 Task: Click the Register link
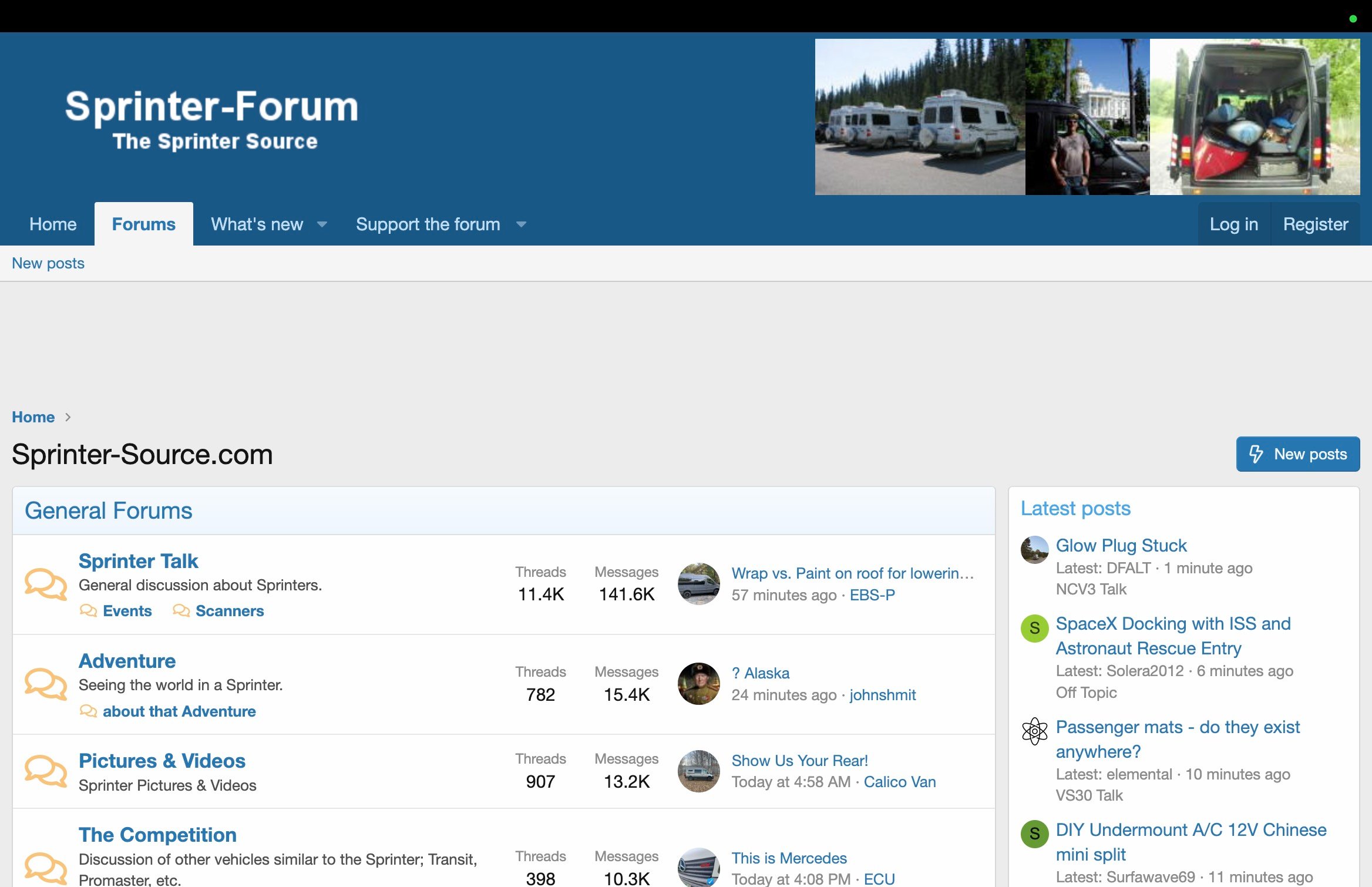tap(1315, 224)
